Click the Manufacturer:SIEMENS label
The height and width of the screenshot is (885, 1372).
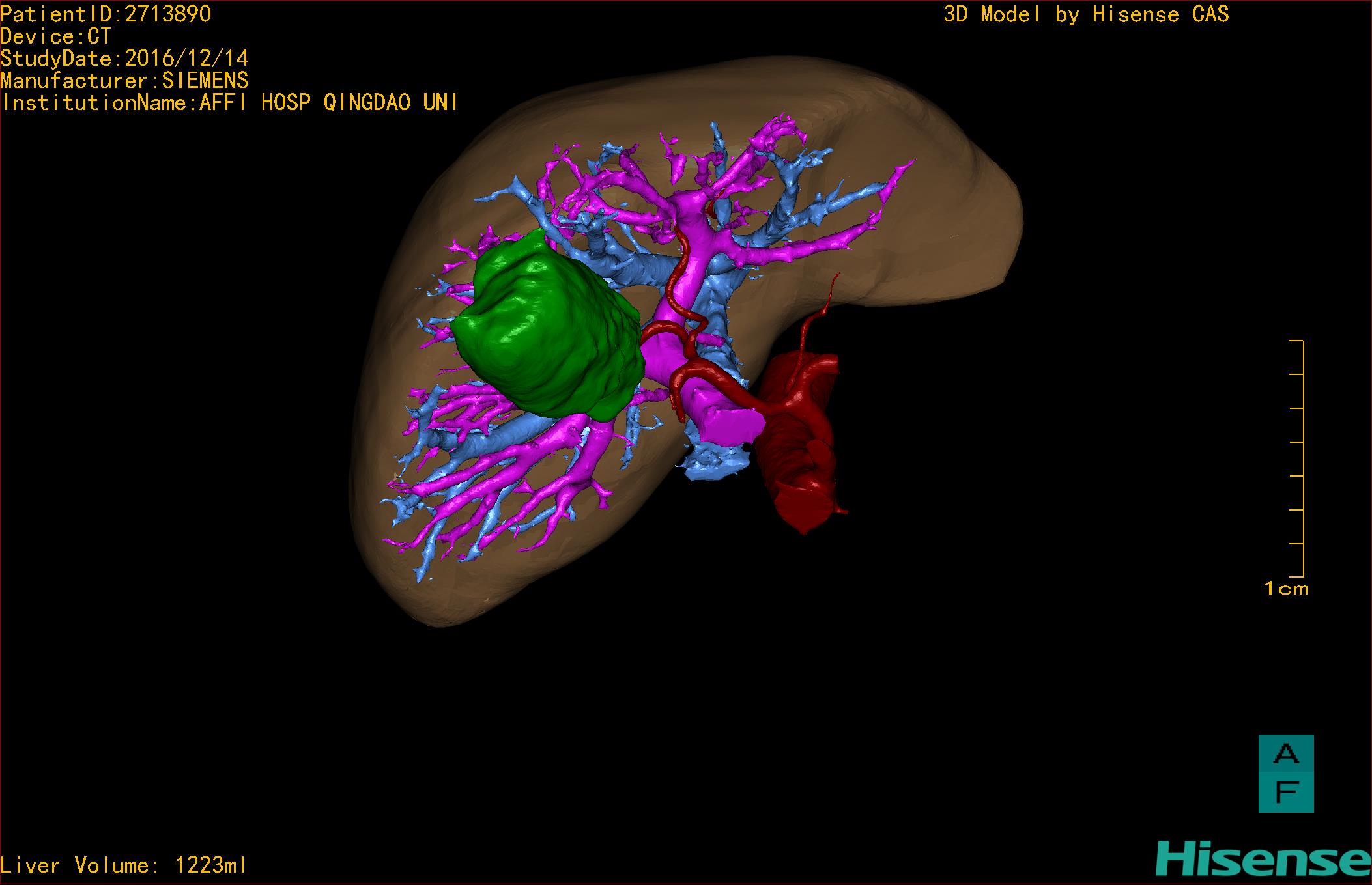(x=124, y=81)
